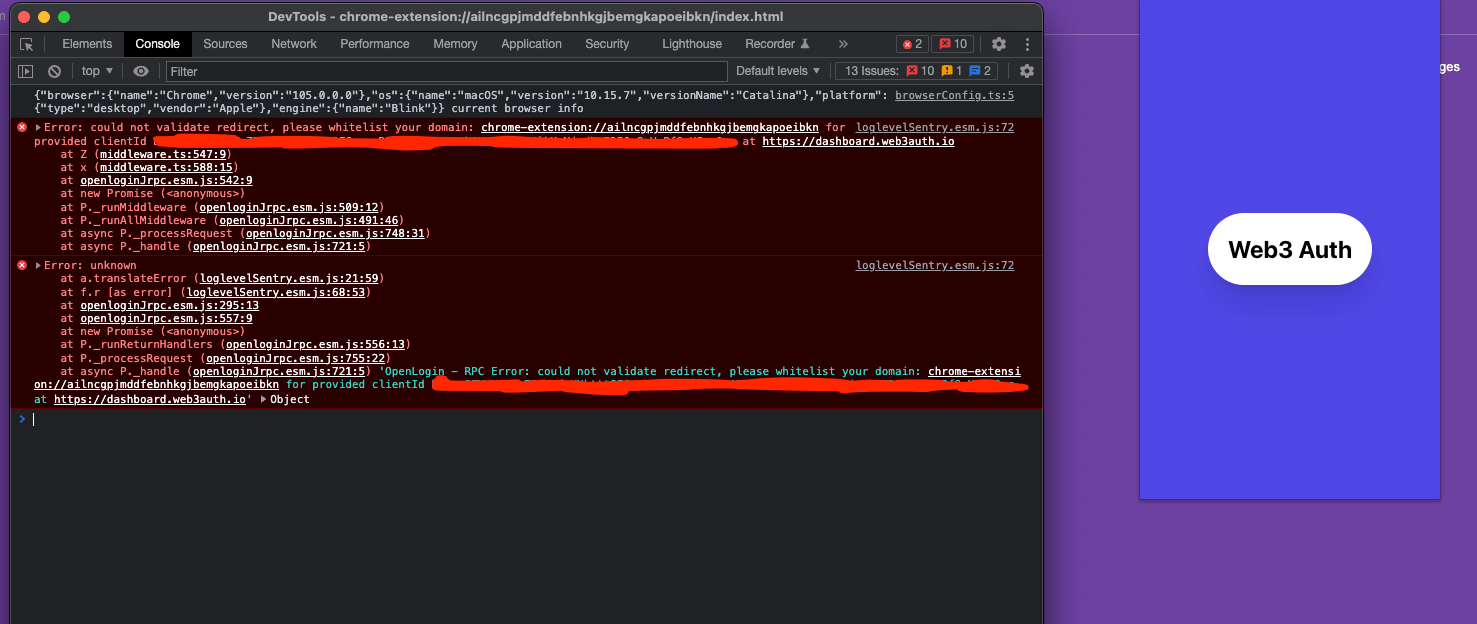Click the red error icon of 'Error: unknown'

(x=22, y=266)
